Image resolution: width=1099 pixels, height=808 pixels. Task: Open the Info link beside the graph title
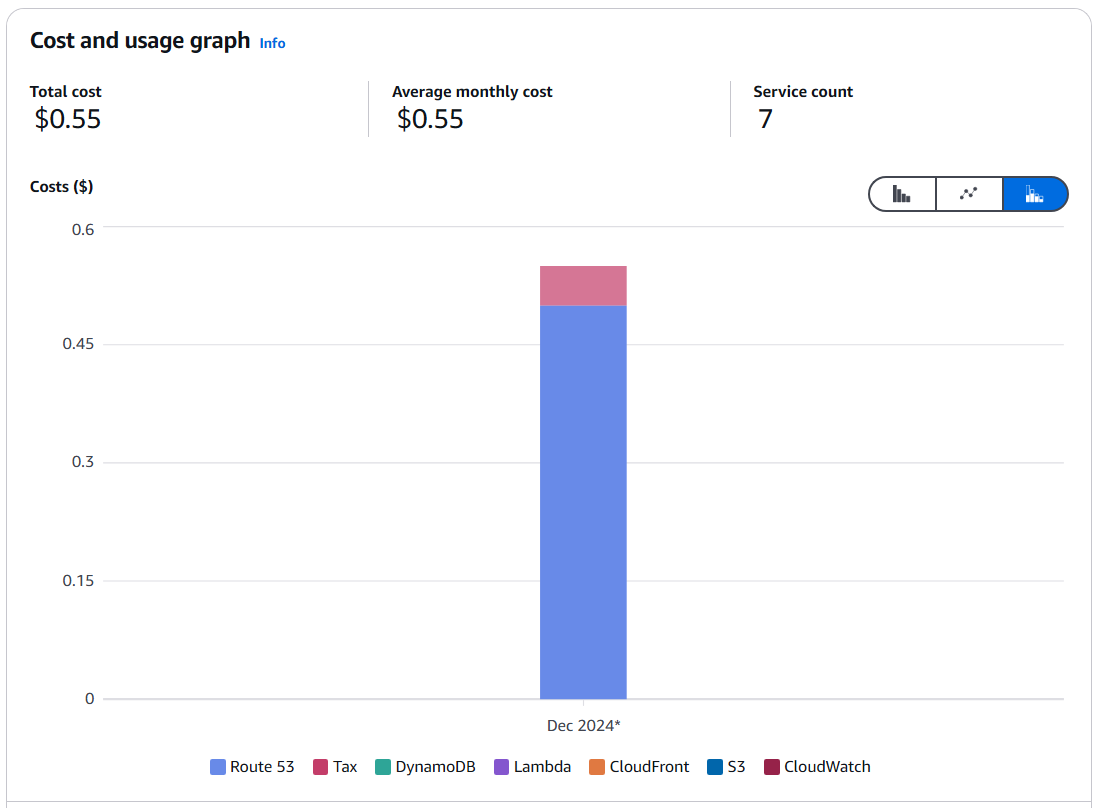click(272, 43)
